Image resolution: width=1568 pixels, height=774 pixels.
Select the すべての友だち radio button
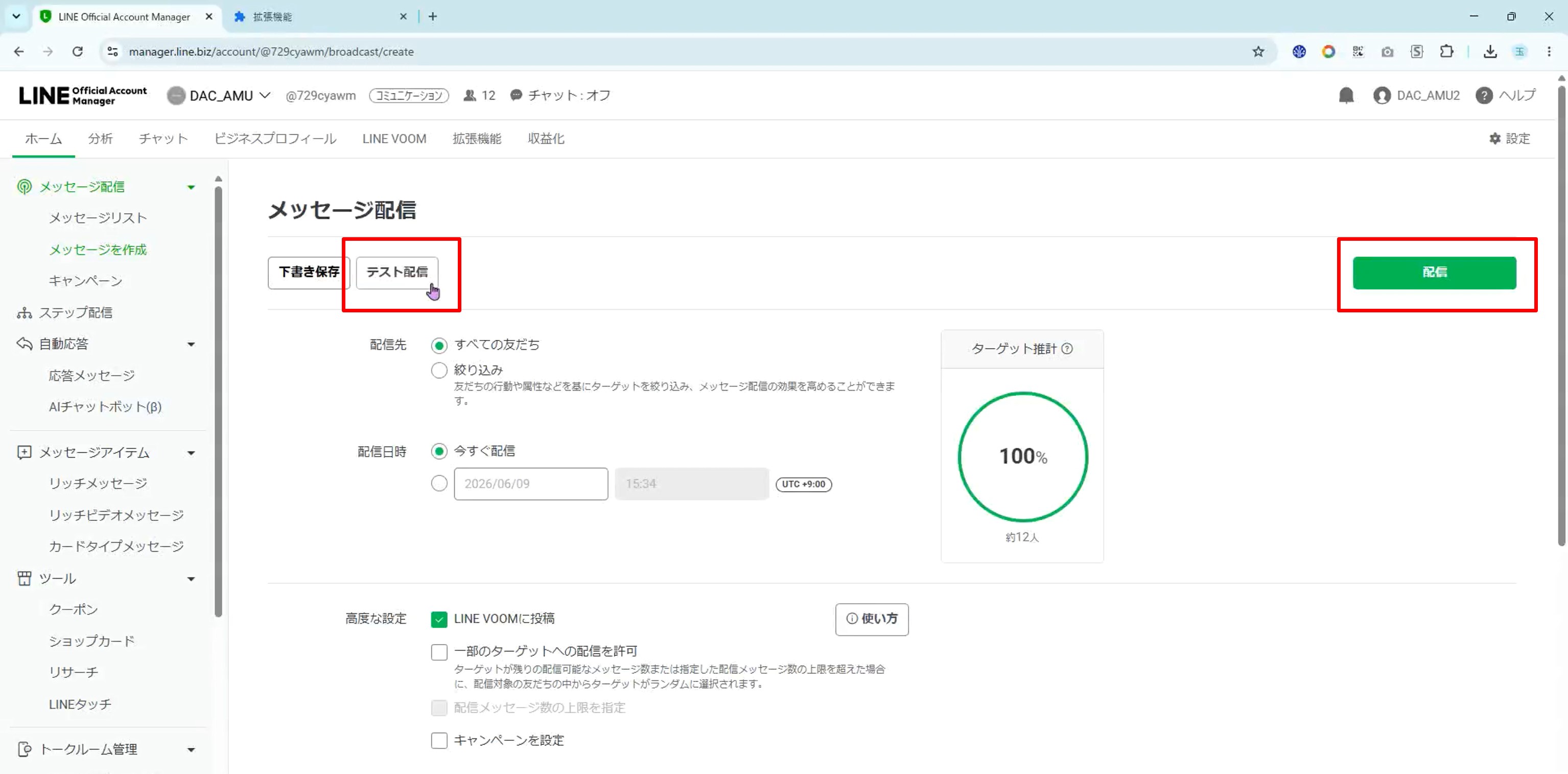[439, 346]
